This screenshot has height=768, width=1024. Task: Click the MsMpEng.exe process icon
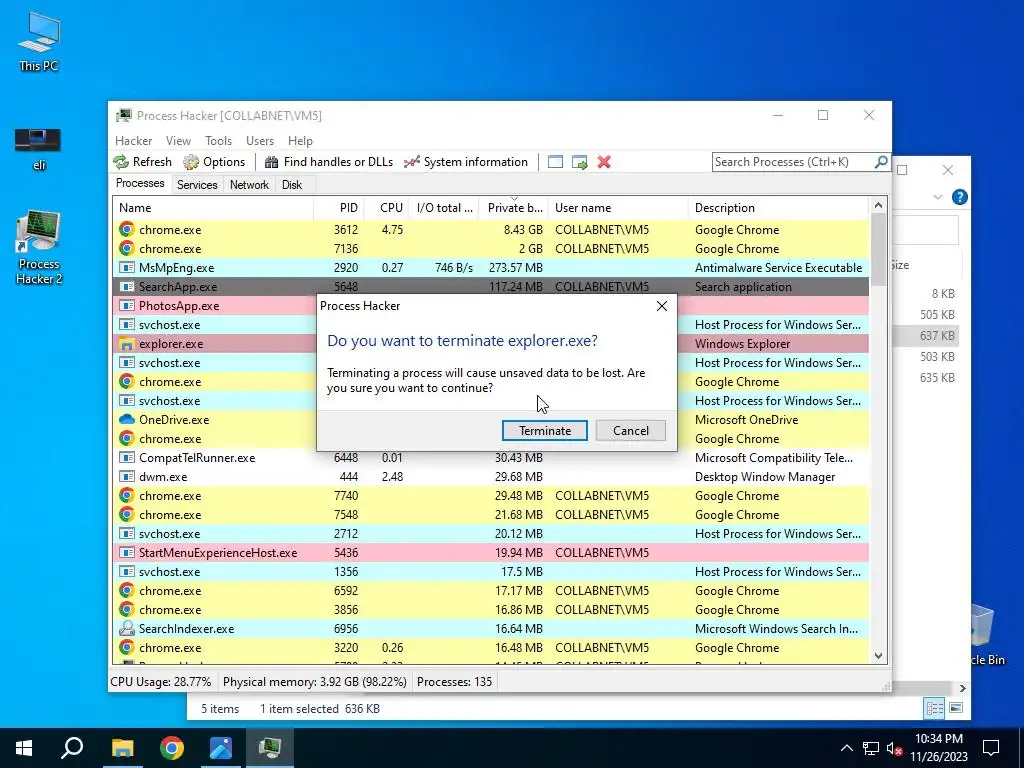coord(127,267)
